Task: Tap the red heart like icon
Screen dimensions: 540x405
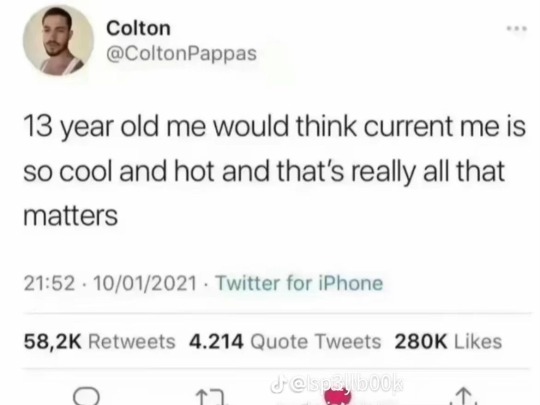Action: tap(338, 396)
